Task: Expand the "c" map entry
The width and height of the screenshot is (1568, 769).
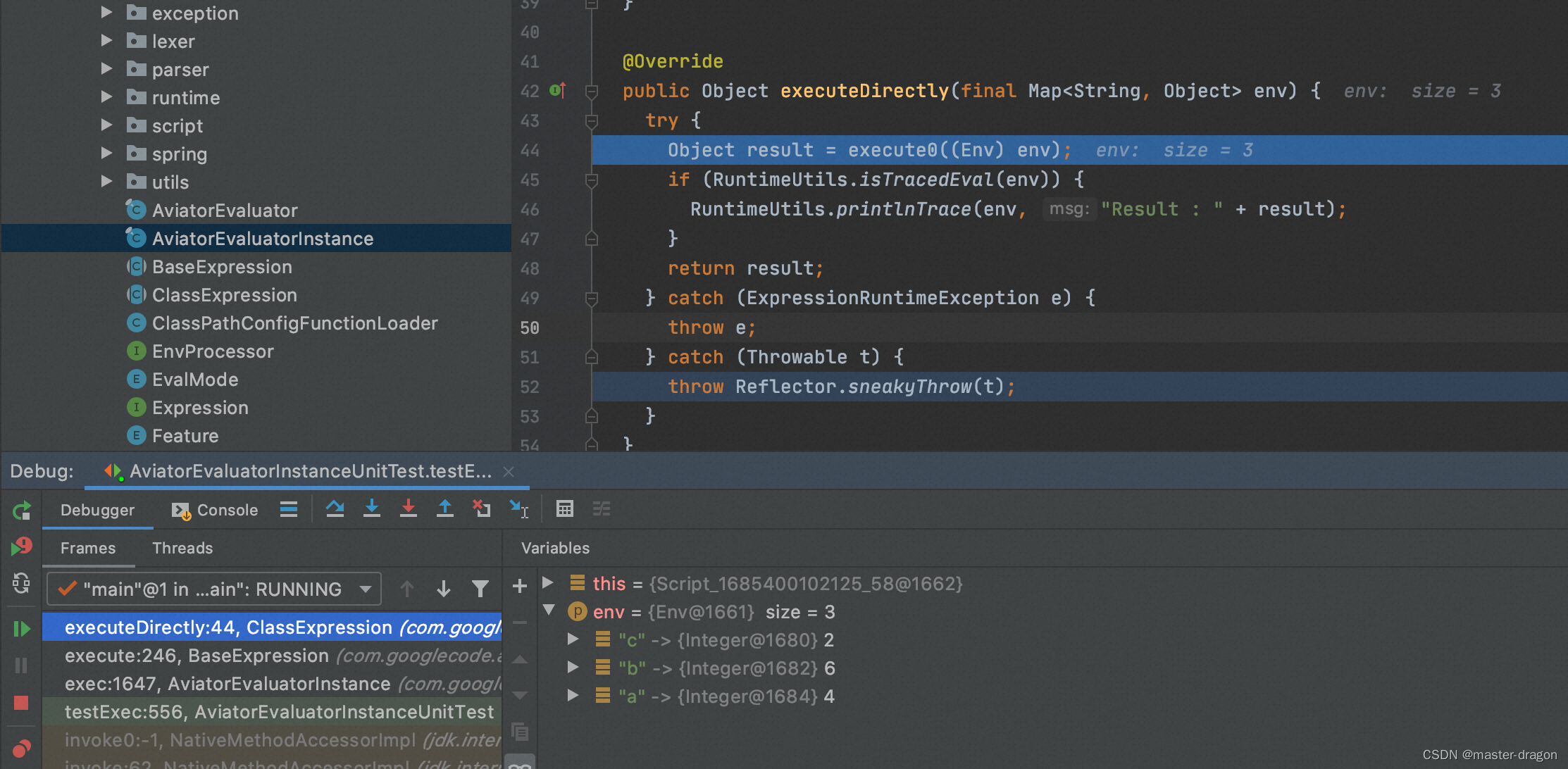Action: 573,639
